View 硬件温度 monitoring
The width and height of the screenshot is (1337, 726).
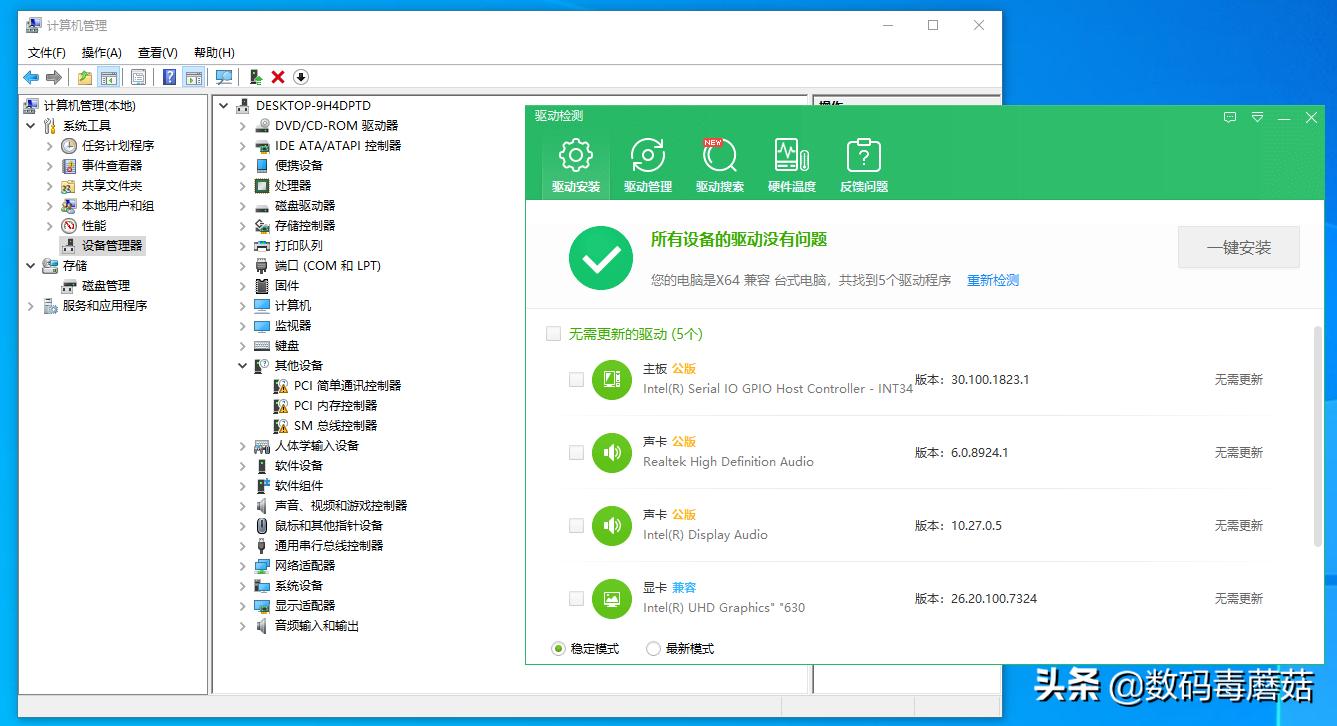click(791, 163)
